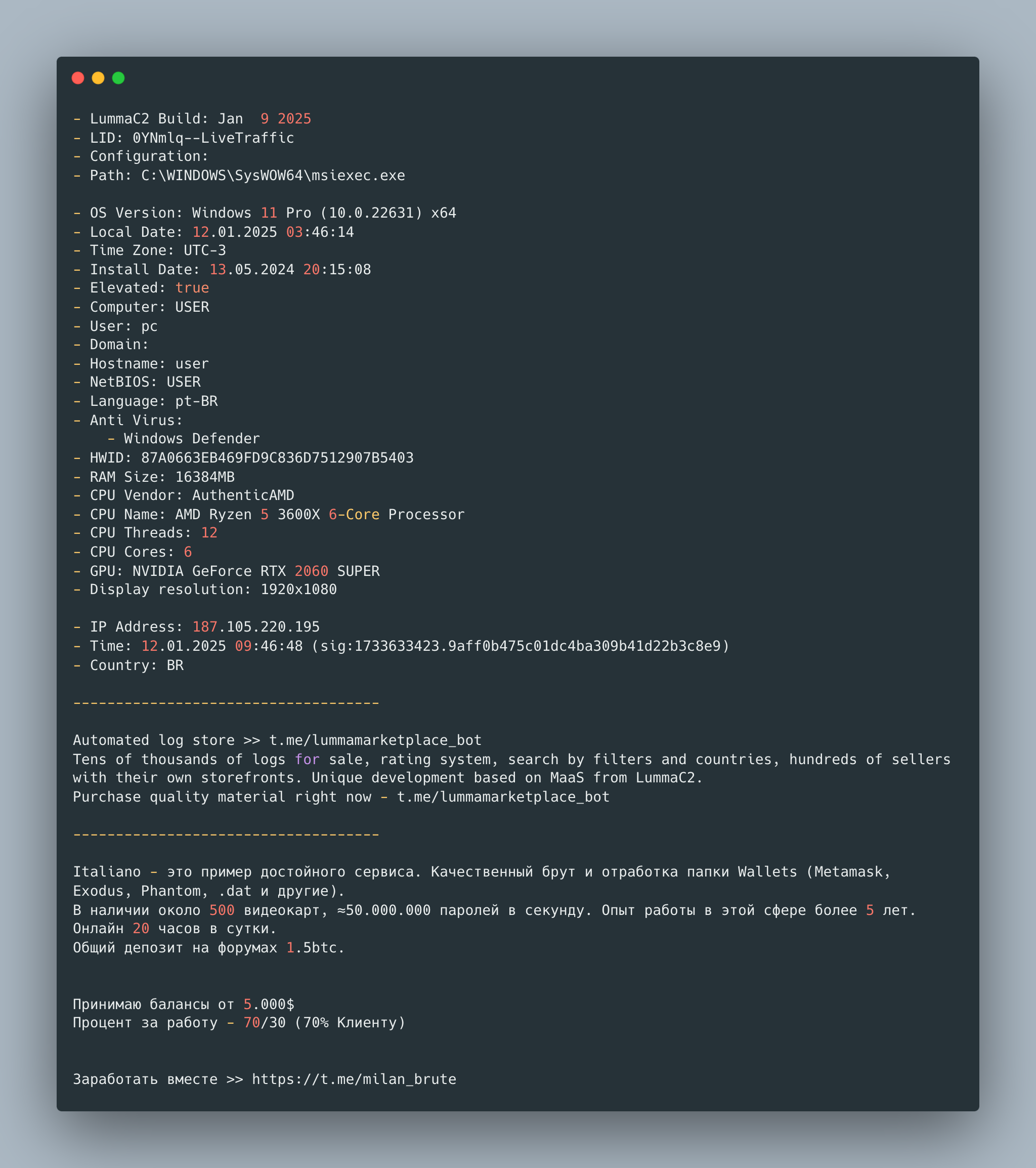Image resolution: width=1036 pixels, height=1168 pixels.
Task: Click the first dashed separator line
Action: coord(226,703)
